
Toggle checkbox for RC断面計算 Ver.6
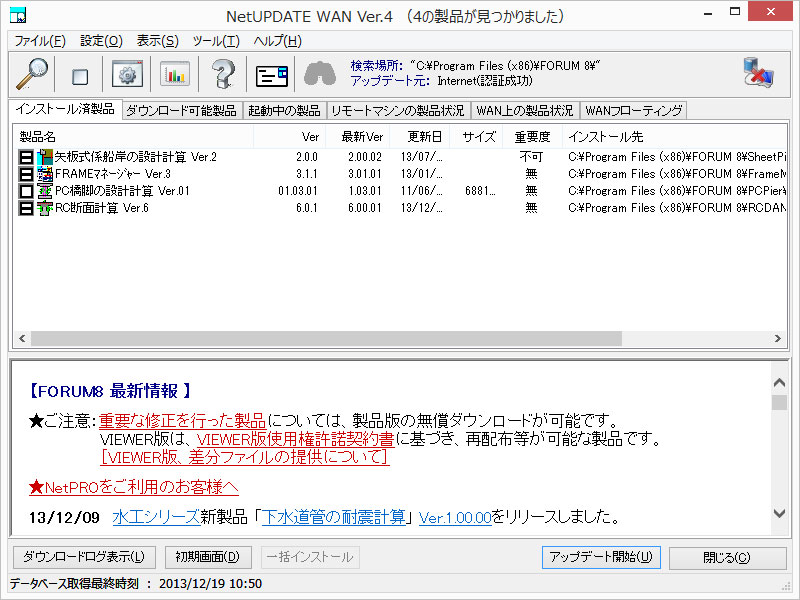(26, 208)
